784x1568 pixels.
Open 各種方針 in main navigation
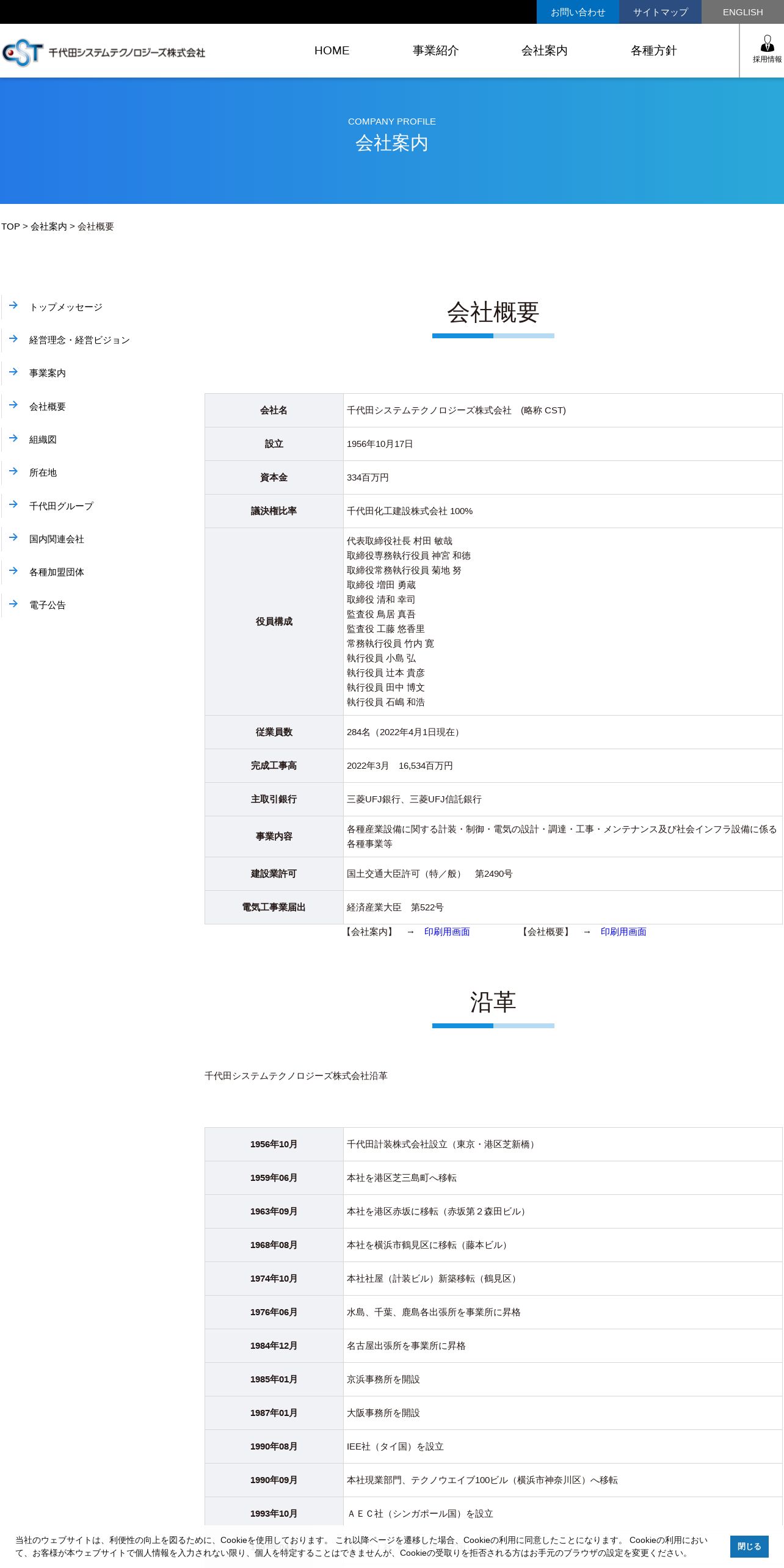pyautogui.click(x=653, y=51)
